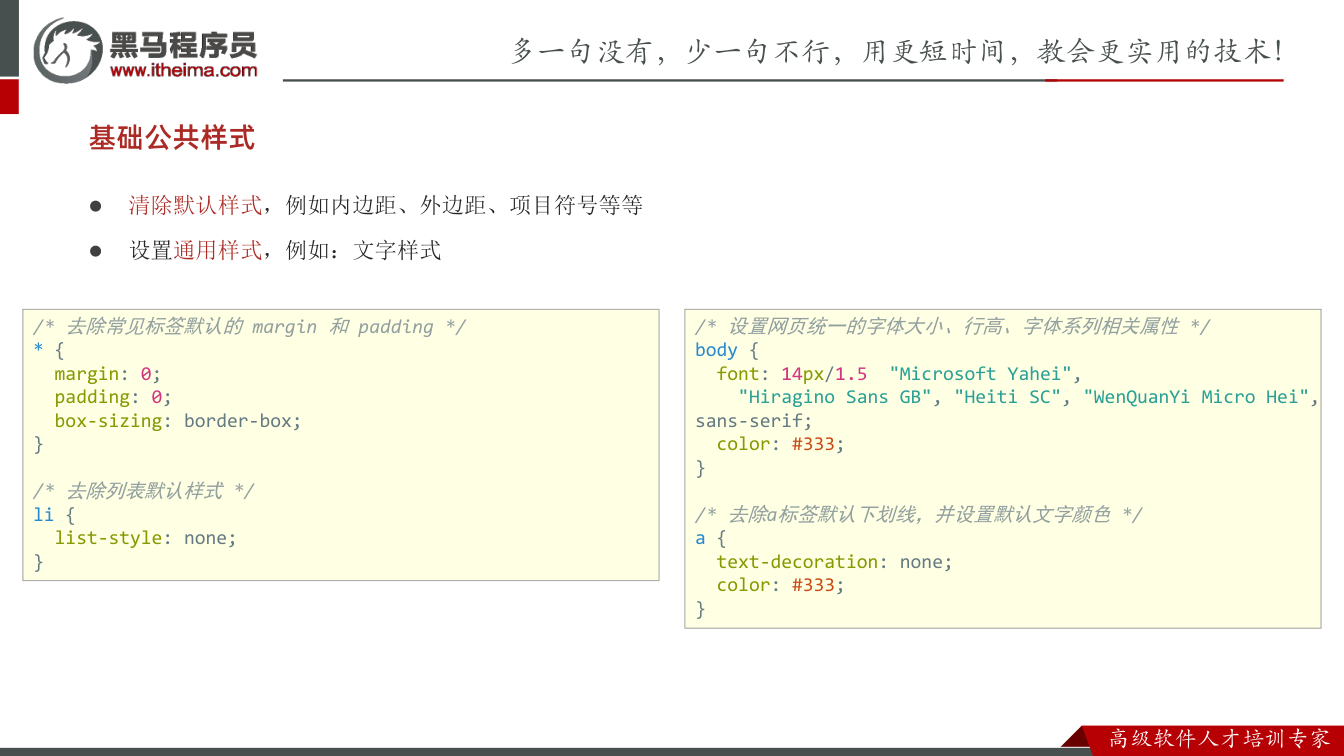The width and height of the screenshot is (1344, 756).
Task: Click the li selector in the code
Action: coord(43,515)
